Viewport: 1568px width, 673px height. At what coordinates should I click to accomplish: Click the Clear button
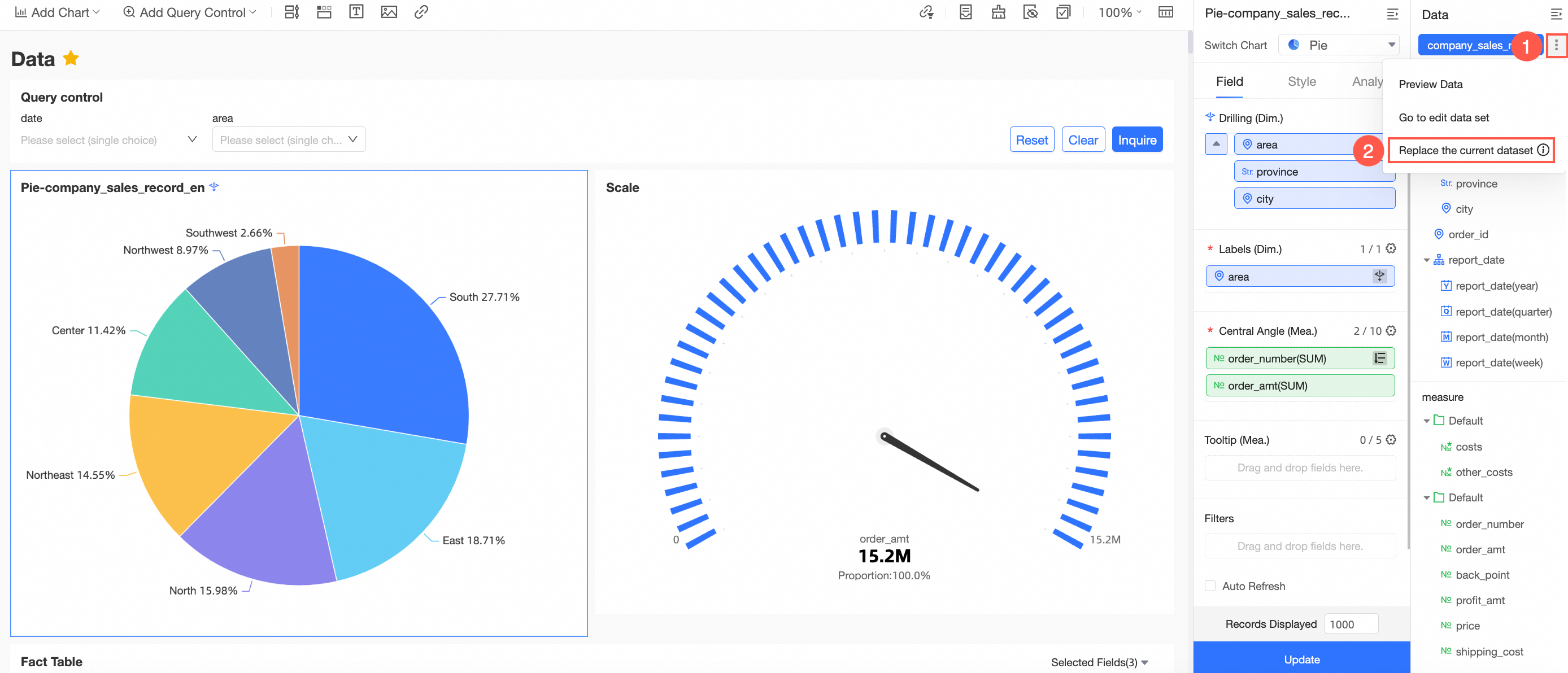coord(1083,140)
